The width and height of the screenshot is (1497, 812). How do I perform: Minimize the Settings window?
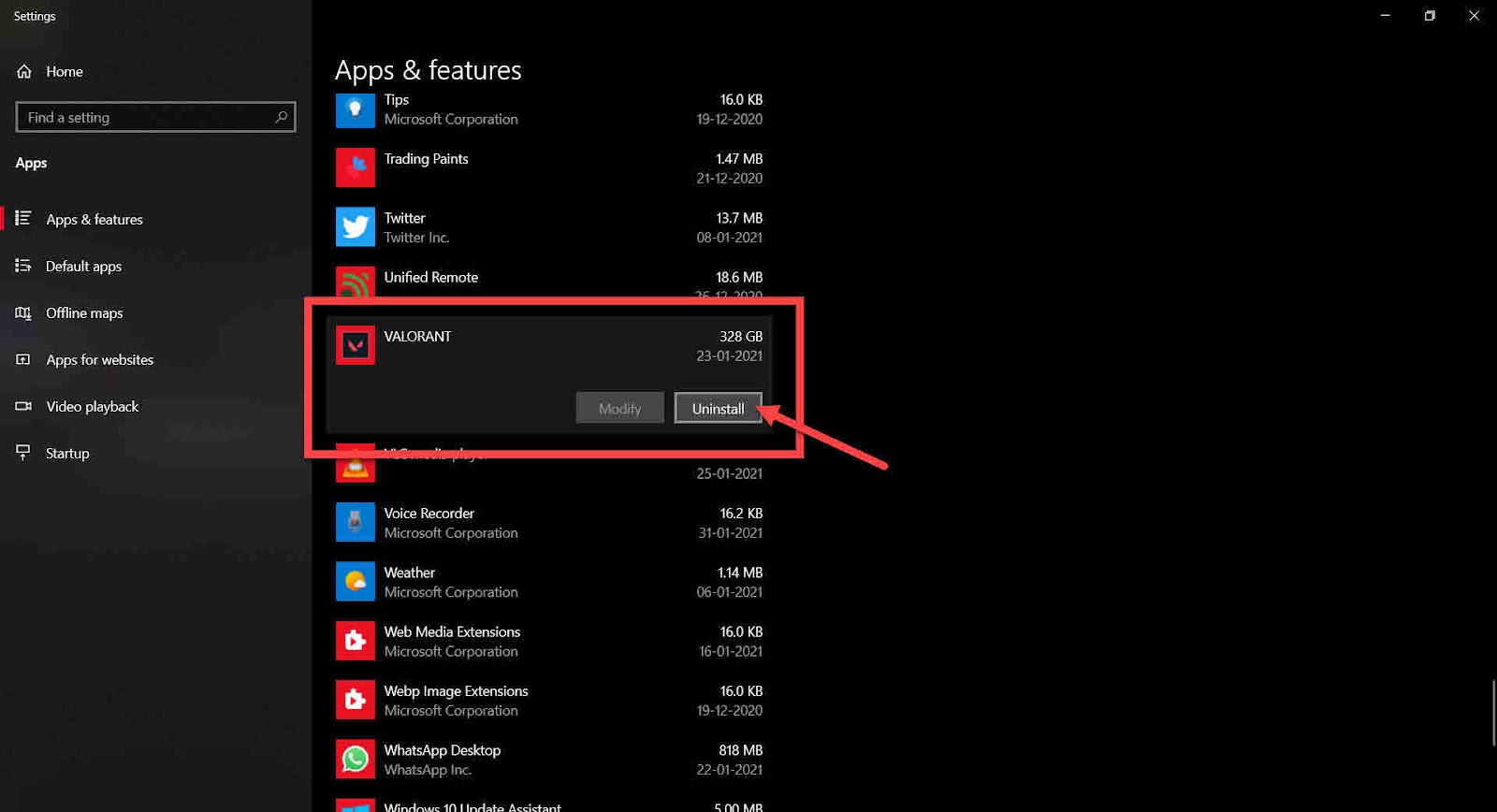[1385, 15]
